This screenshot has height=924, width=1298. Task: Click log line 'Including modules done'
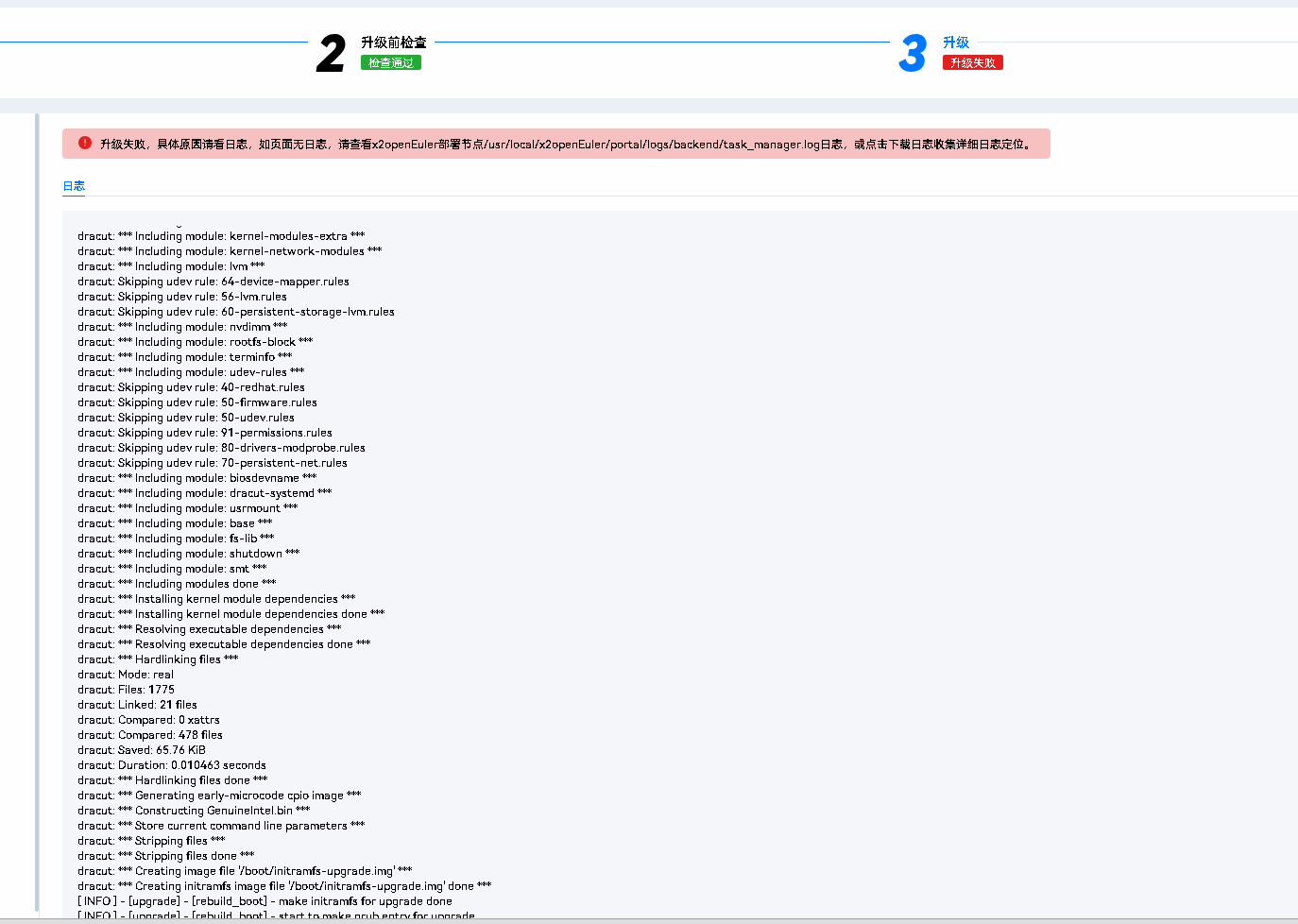[x=177, y=584]
